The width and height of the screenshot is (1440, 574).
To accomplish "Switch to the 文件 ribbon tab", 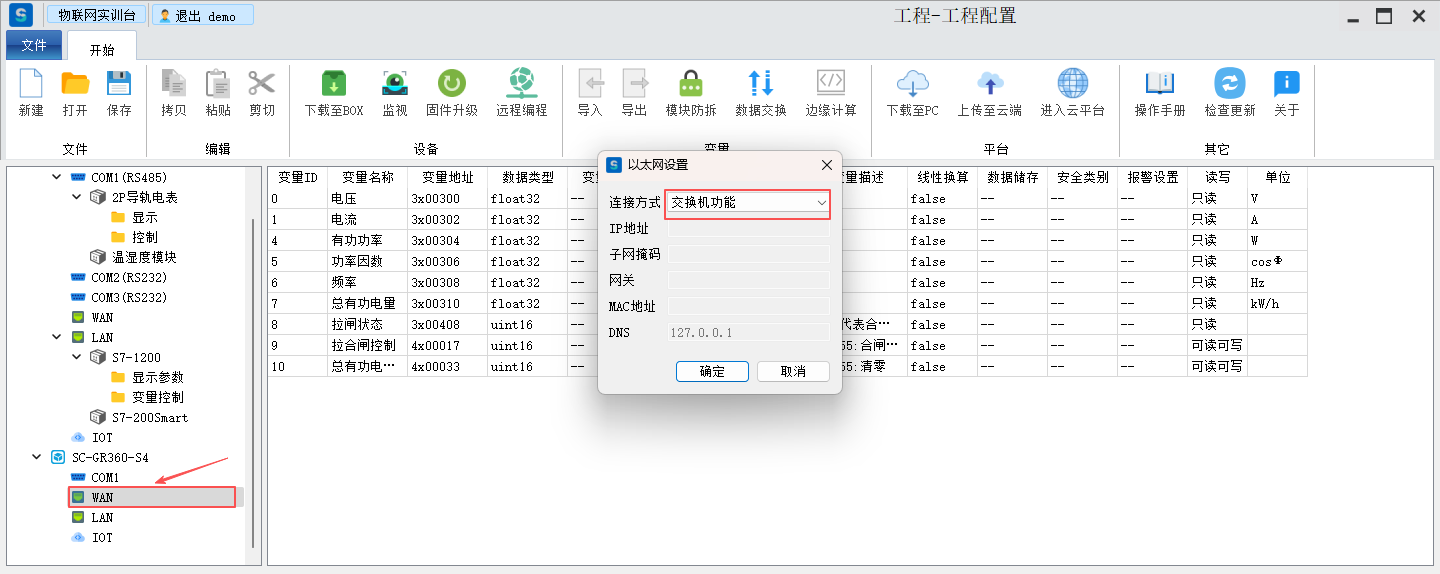I will 34,46.
